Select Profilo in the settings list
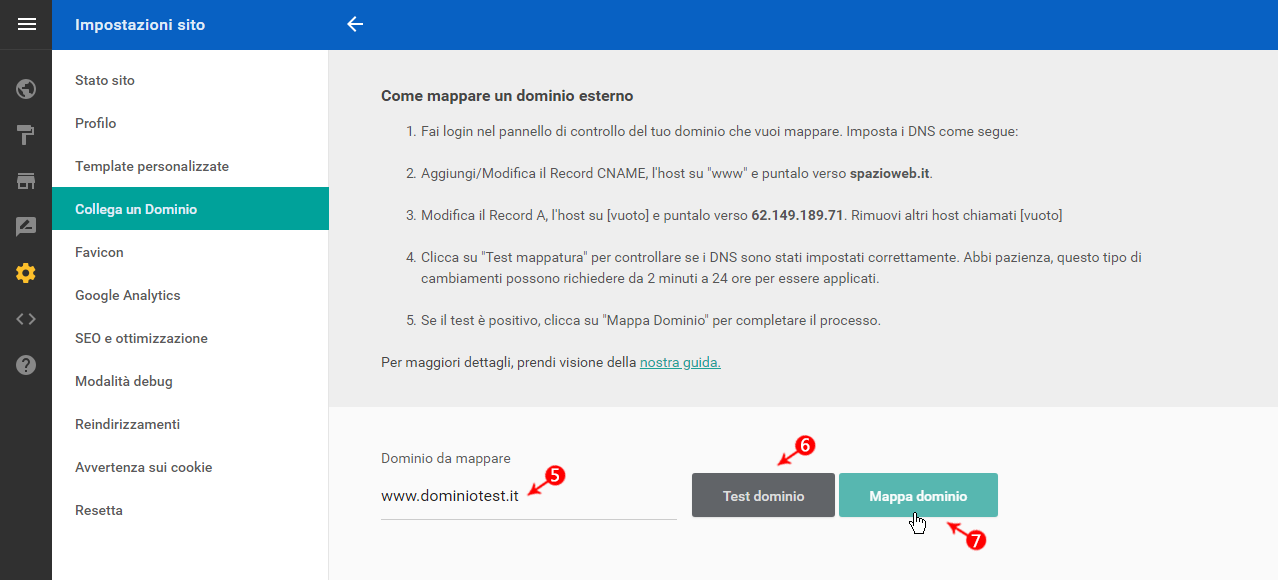This screenshot has height=580, width=1278. tap(96, 123)
